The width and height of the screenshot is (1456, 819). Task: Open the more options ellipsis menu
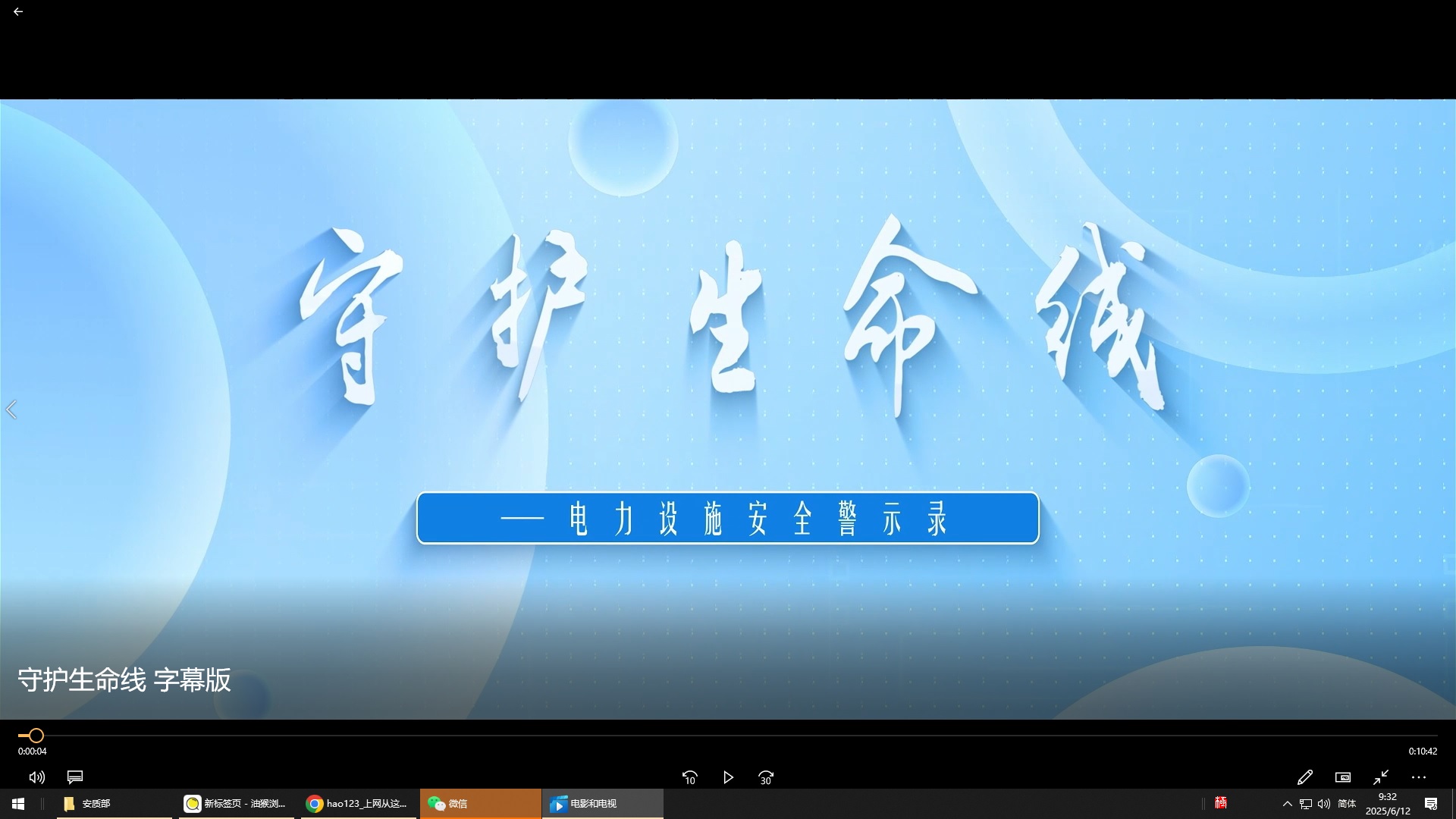1419,777
